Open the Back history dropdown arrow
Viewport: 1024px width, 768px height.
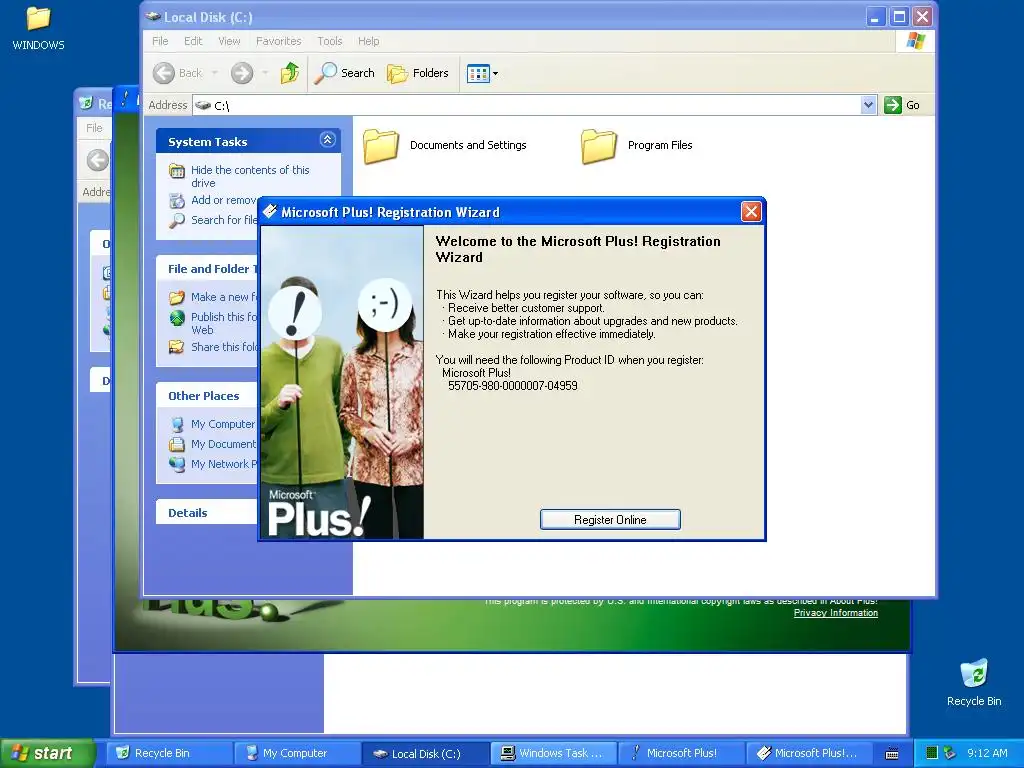click(x=214, y=73)
